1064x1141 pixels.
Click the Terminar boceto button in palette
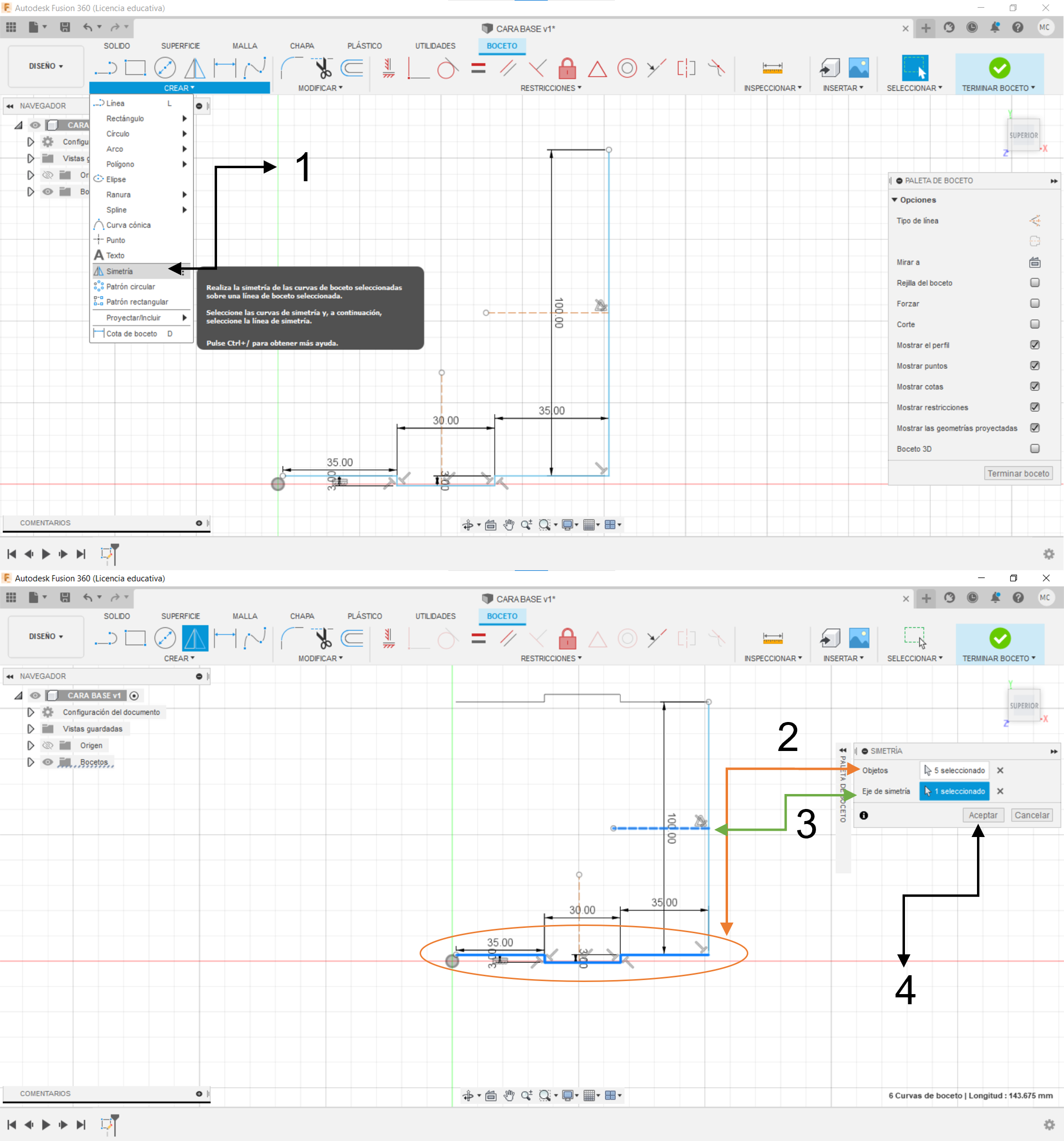pyautogui.click(x=1018, y=474)
